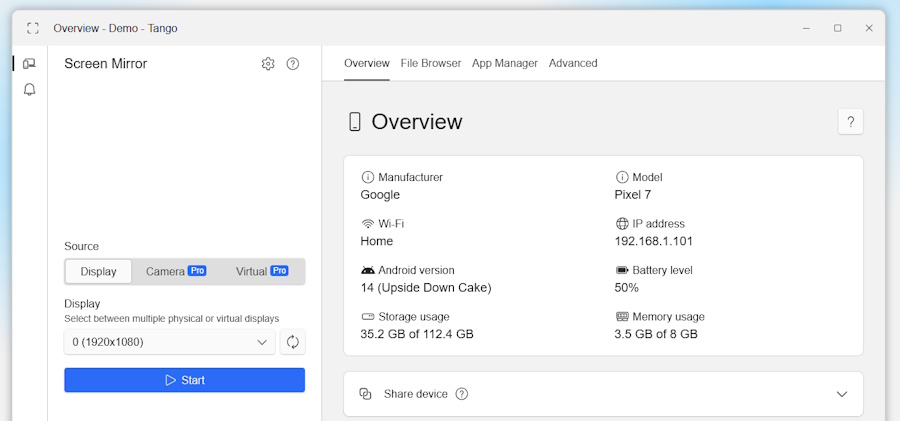This screenshot has height=421, width=900.
Task: Click the Manufacturer info icon
Action: (368, 177)
